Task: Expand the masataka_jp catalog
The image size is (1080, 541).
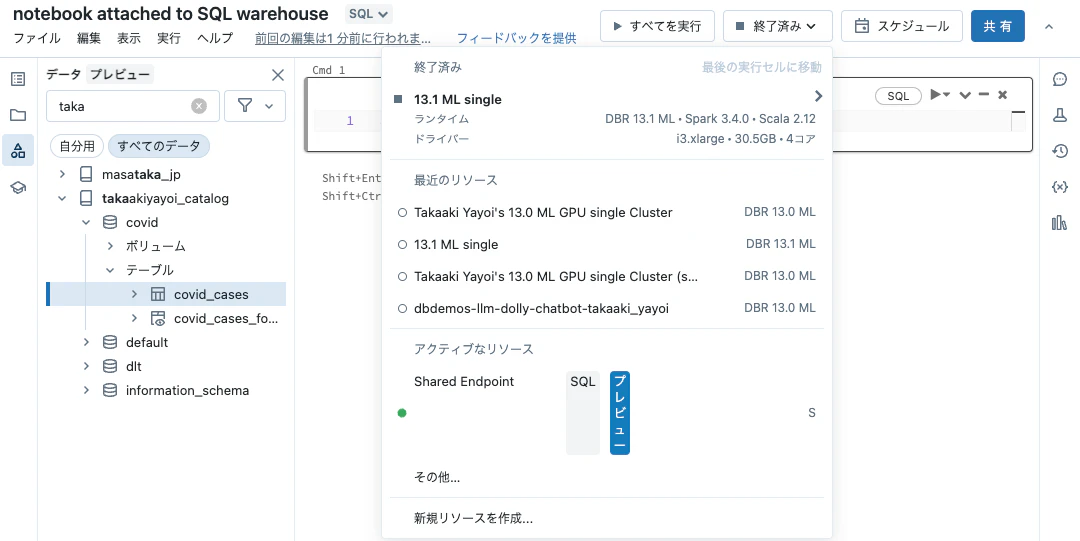Action: [63, 175]
